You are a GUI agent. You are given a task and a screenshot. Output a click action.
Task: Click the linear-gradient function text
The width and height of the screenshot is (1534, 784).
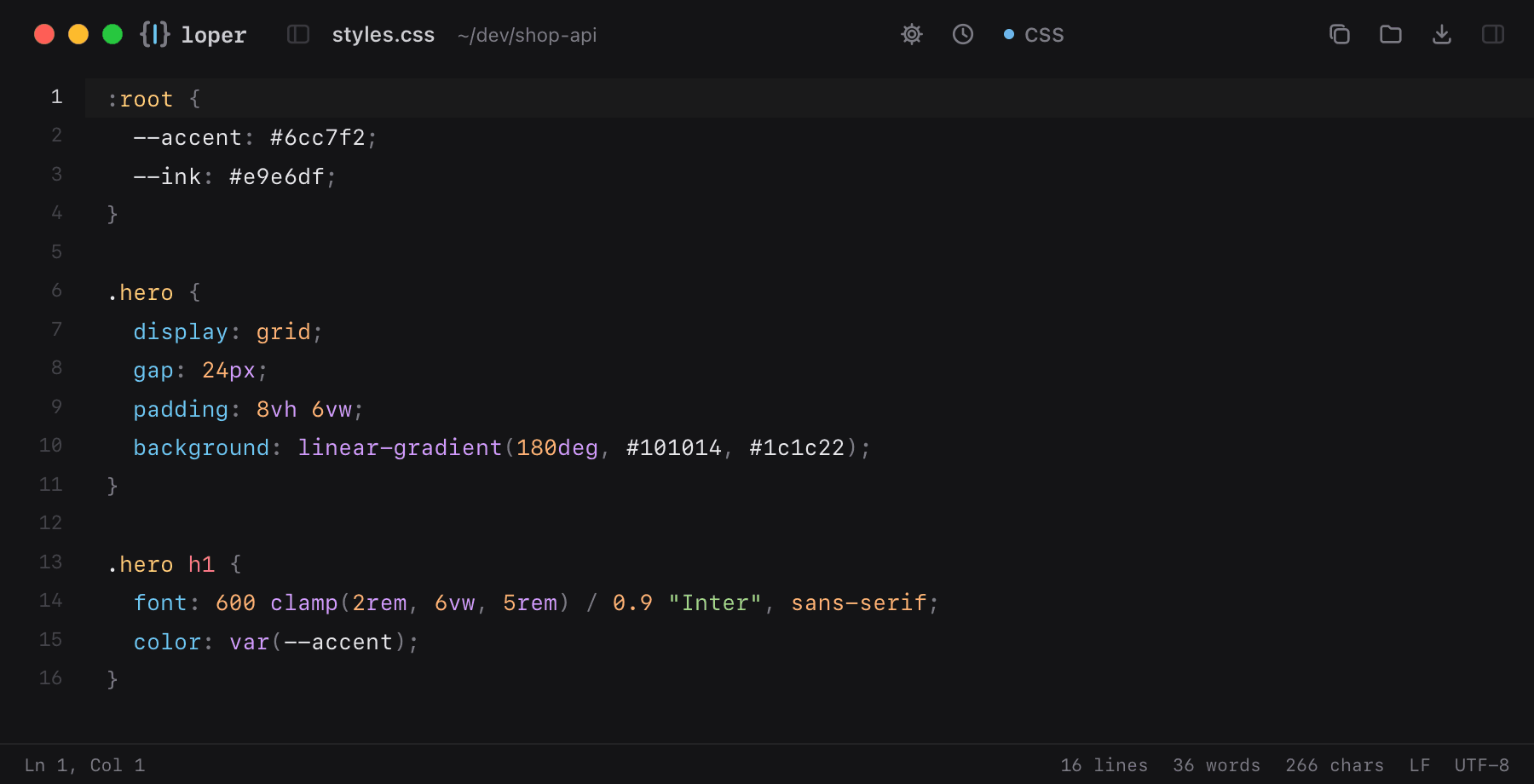(x=400, y=447)
